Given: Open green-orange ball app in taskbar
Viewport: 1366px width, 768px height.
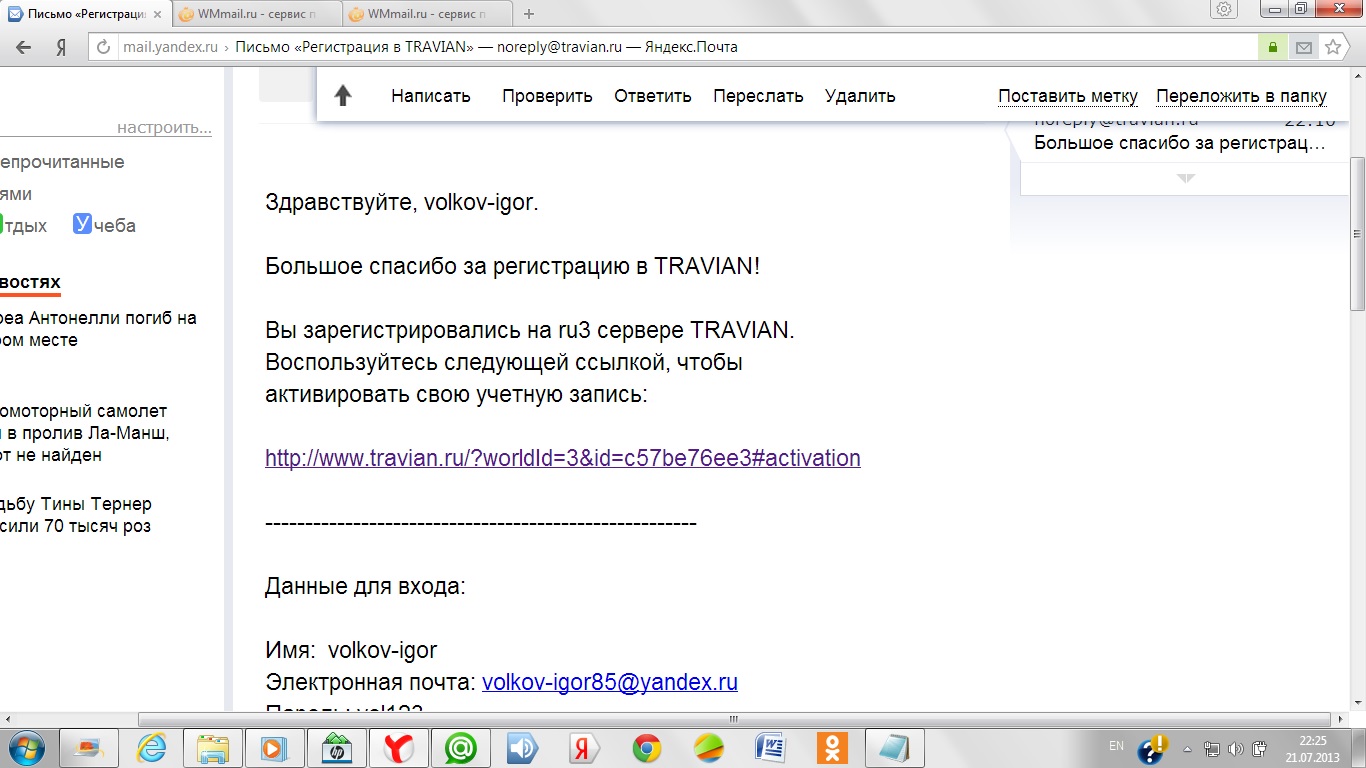Looking at the screenshot, I should pos(709,748).
